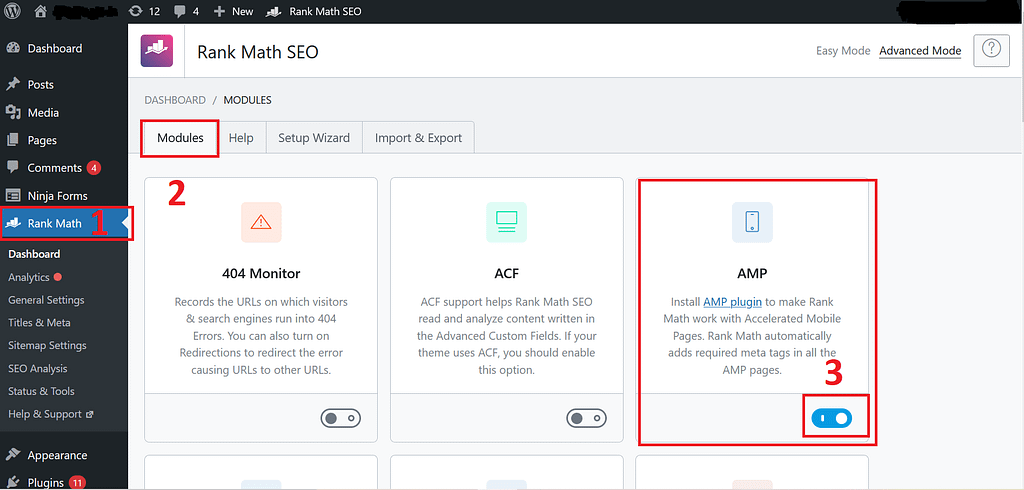Open Rank Math SEO in the admin bar

pyautogui.click(x=315, y=11)
